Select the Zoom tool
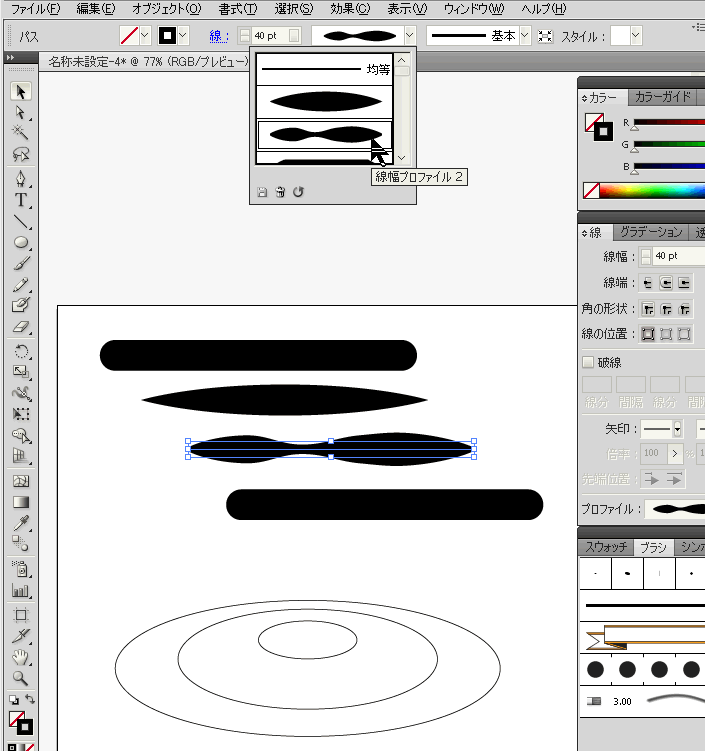The image size is (705, 751). (21, 678)
